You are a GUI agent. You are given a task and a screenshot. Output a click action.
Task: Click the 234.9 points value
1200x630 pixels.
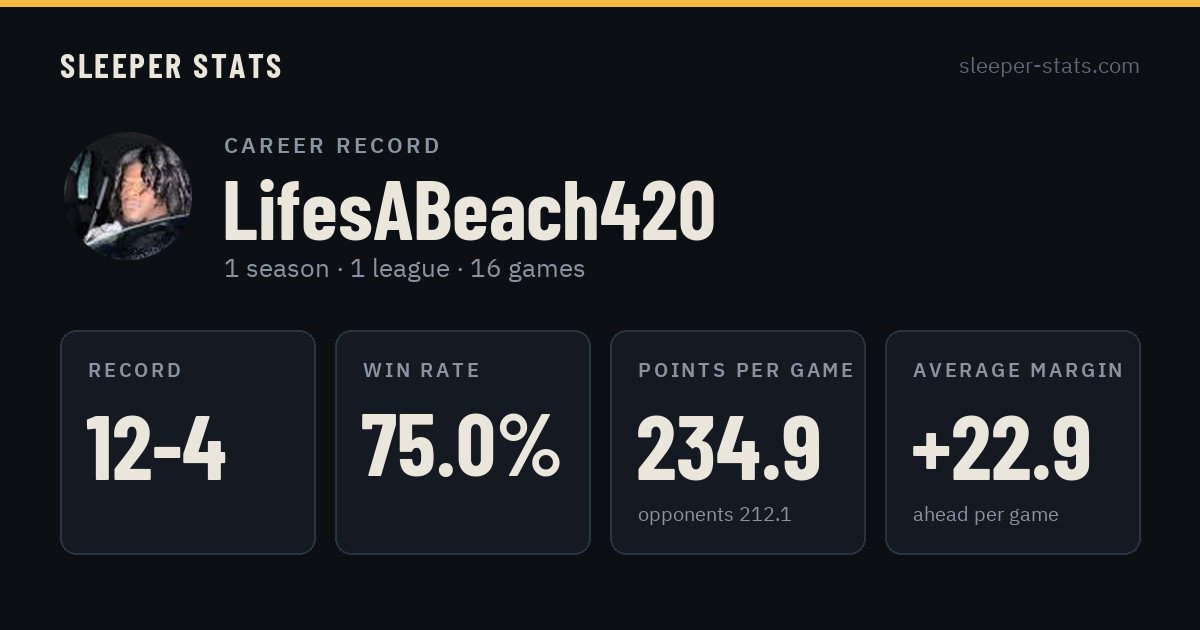tap(729, 447)
